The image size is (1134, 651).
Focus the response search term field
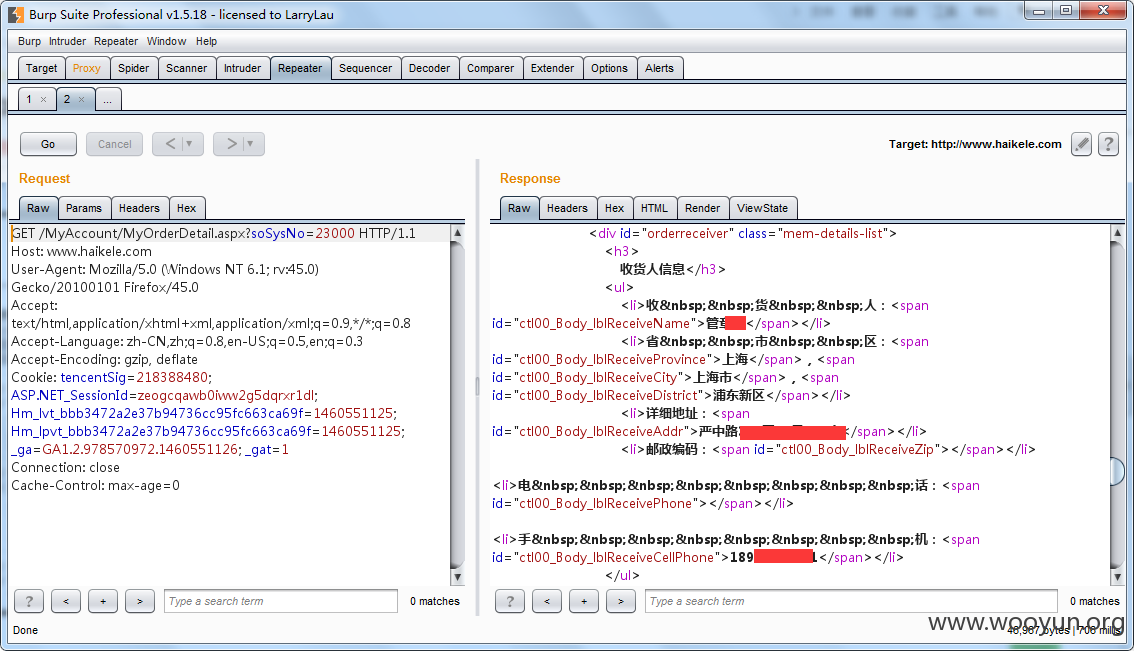(x=851, y=601)
